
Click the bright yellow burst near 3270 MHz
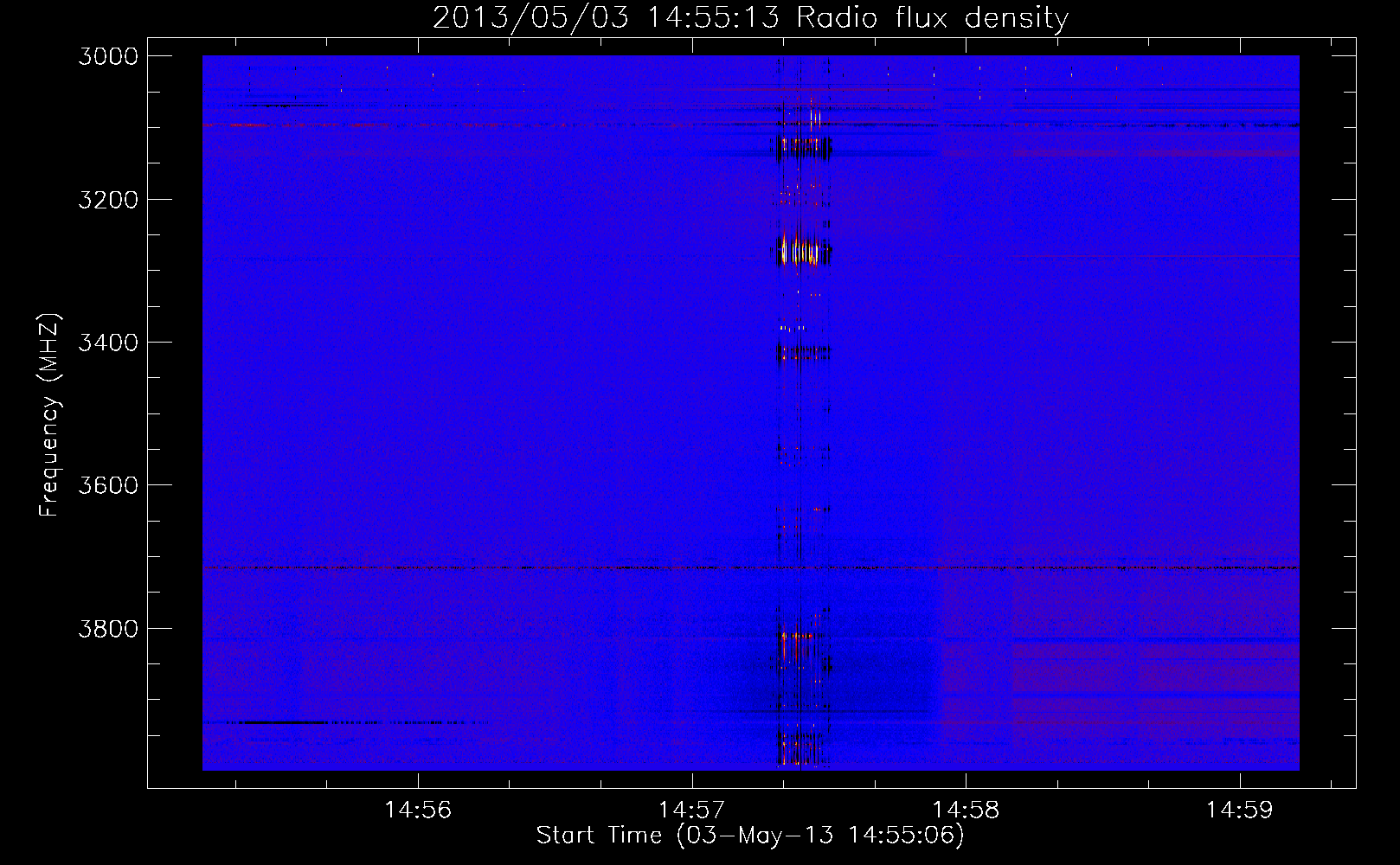coord(800,252)
